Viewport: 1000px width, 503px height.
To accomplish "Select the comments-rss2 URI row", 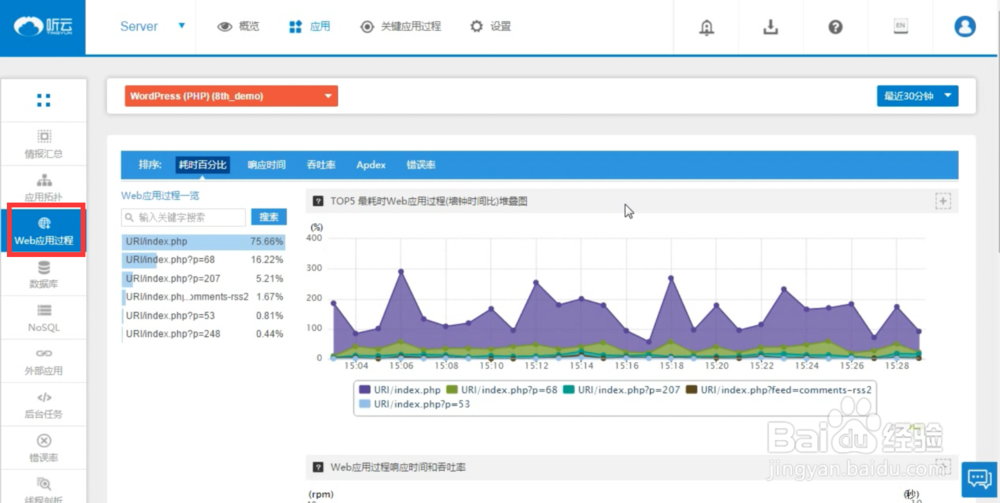I will point(203,297).
